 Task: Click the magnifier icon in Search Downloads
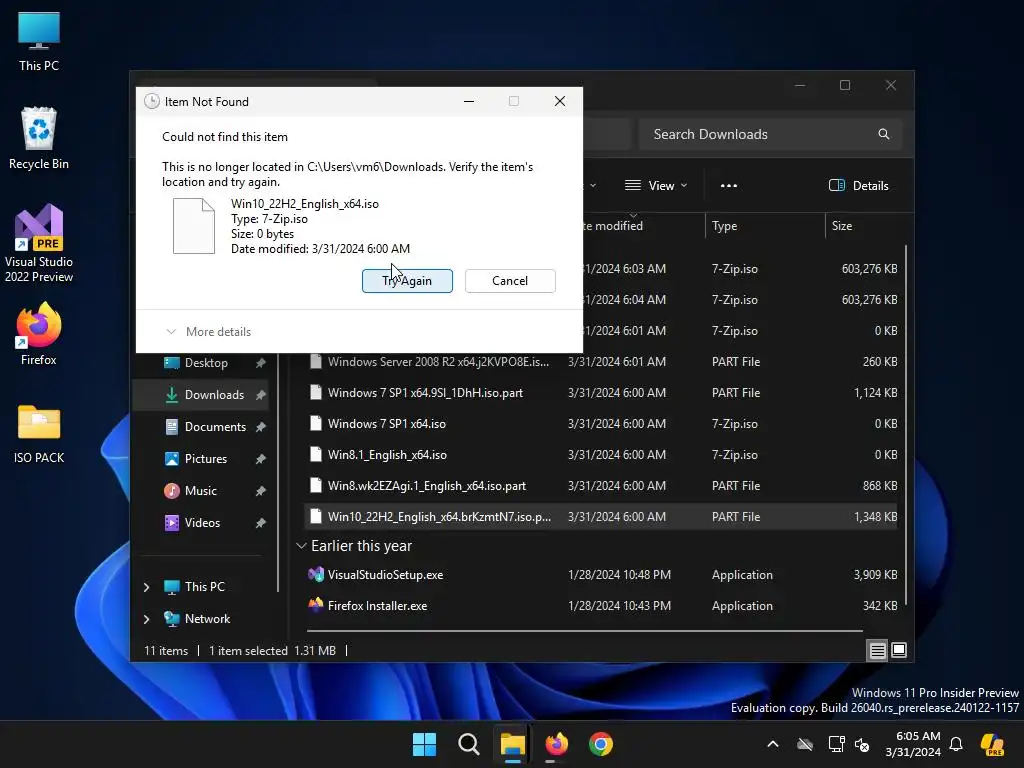pos(884,134)
